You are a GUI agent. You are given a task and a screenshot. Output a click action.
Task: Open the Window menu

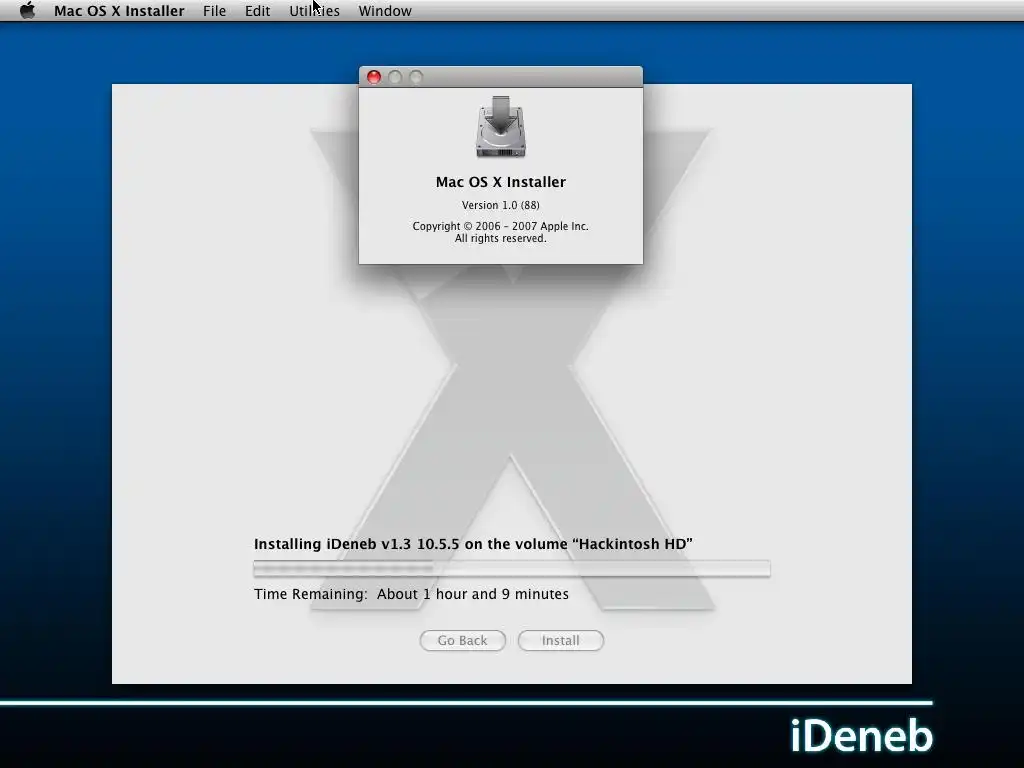(x=385, y=11)
